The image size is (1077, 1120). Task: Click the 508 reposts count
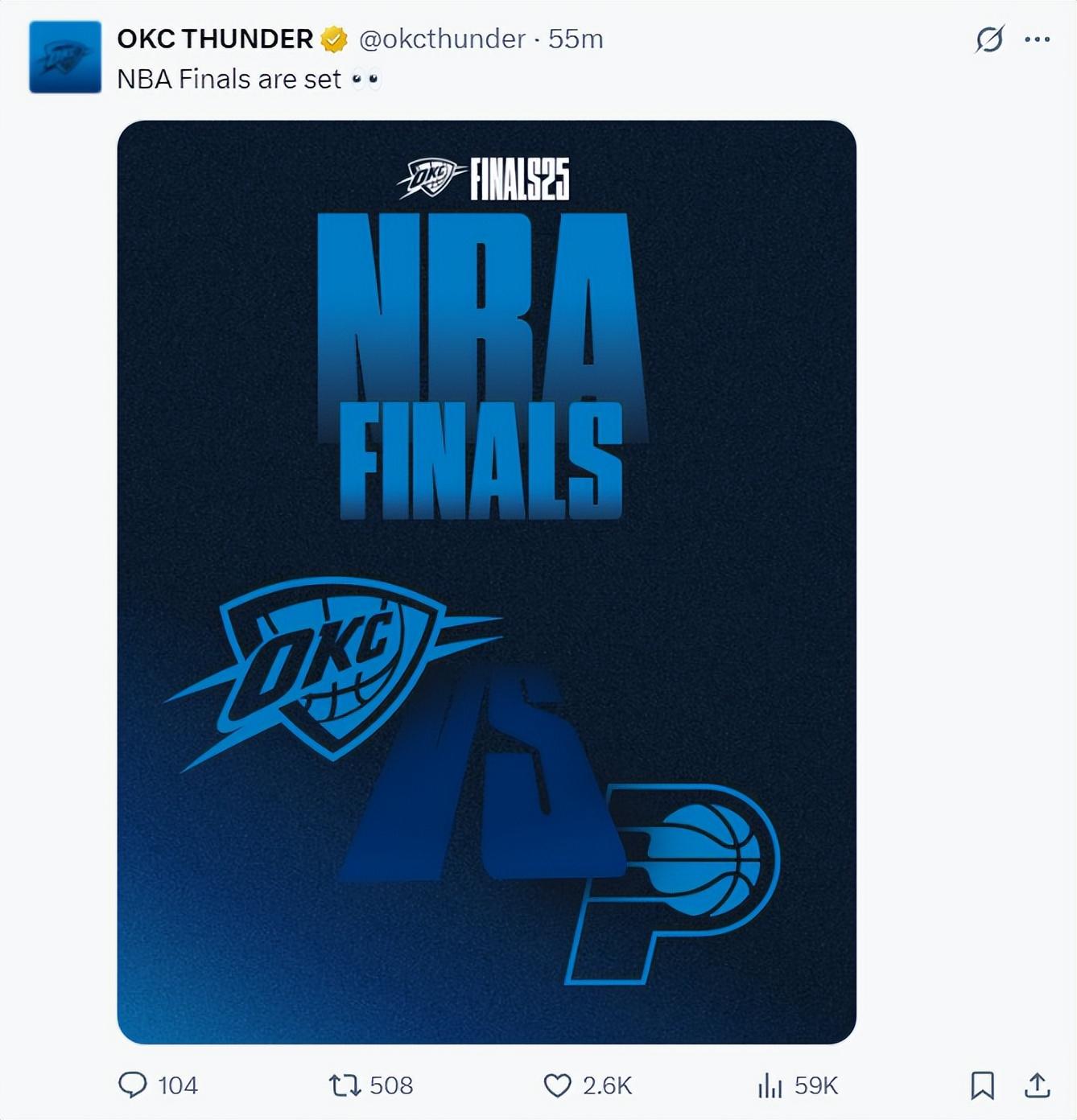[x=391, y=1085]
